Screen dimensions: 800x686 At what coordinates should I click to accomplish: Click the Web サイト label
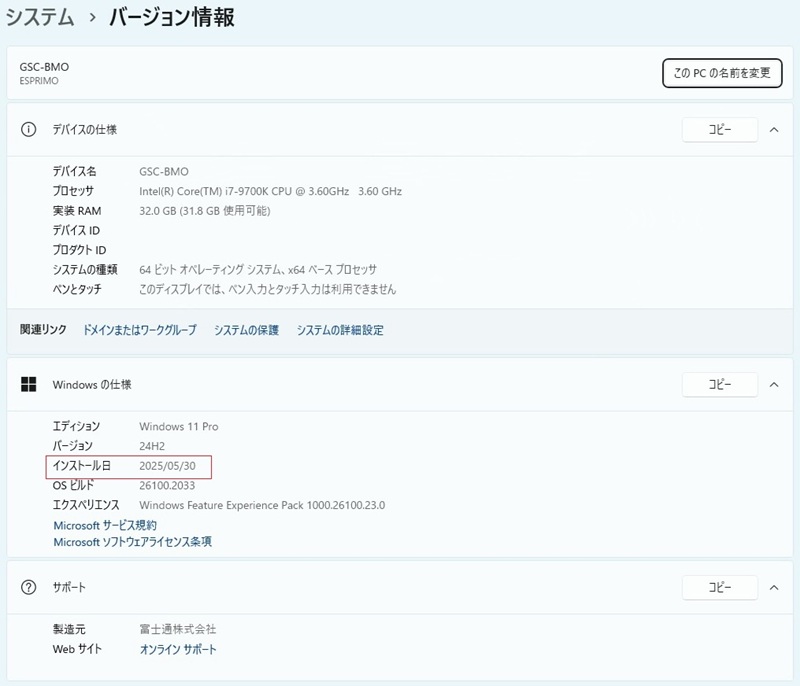coord(78,649)
